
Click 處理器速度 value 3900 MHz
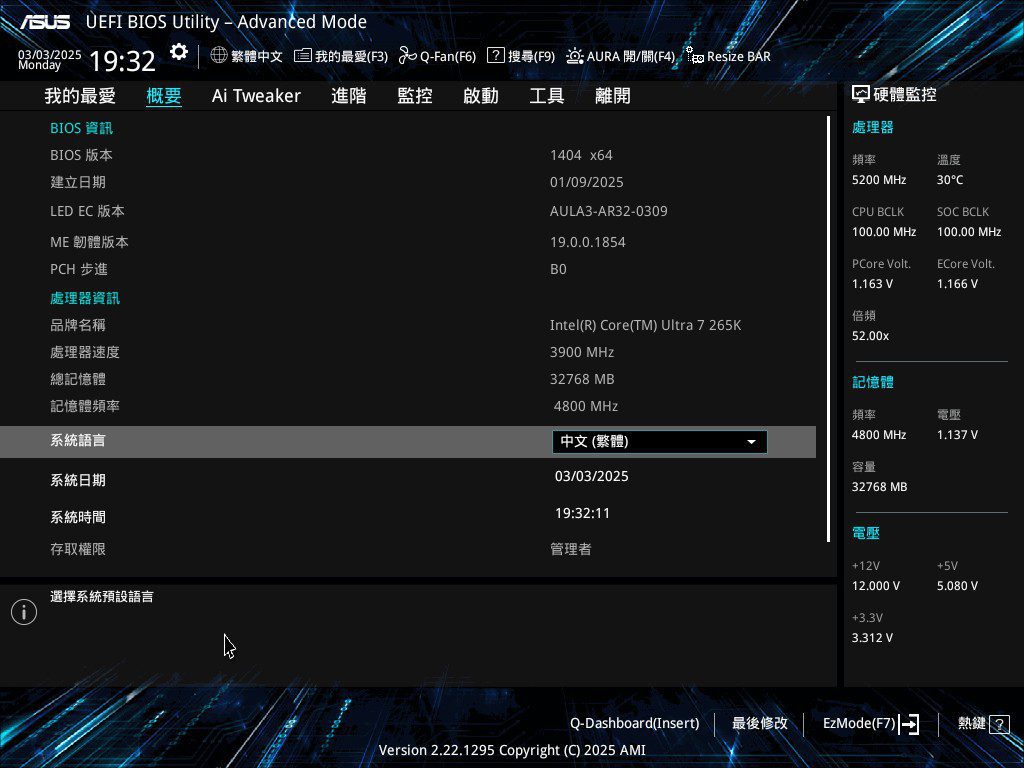point(582,352)
